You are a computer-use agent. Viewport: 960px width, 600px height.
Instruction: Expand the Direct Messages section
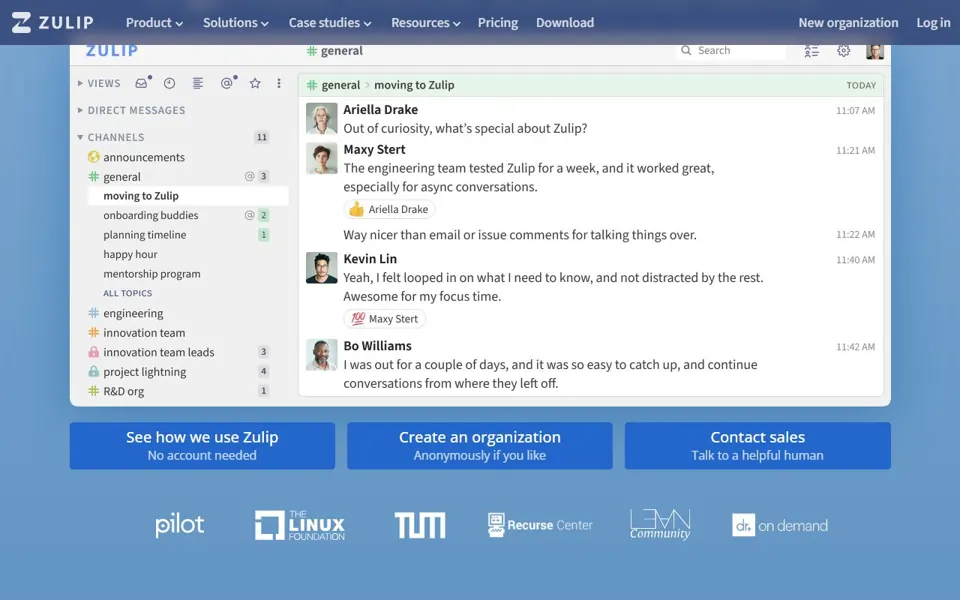tap(80, 110)
